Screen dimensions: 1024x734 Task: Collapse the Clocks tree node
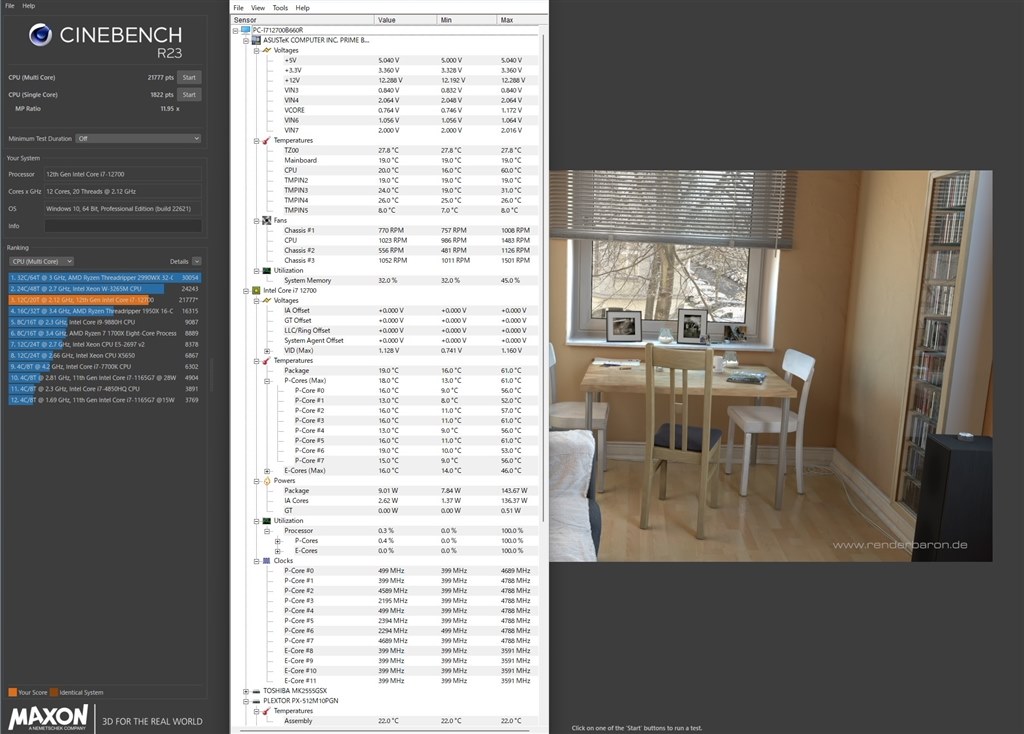point(256,561)
